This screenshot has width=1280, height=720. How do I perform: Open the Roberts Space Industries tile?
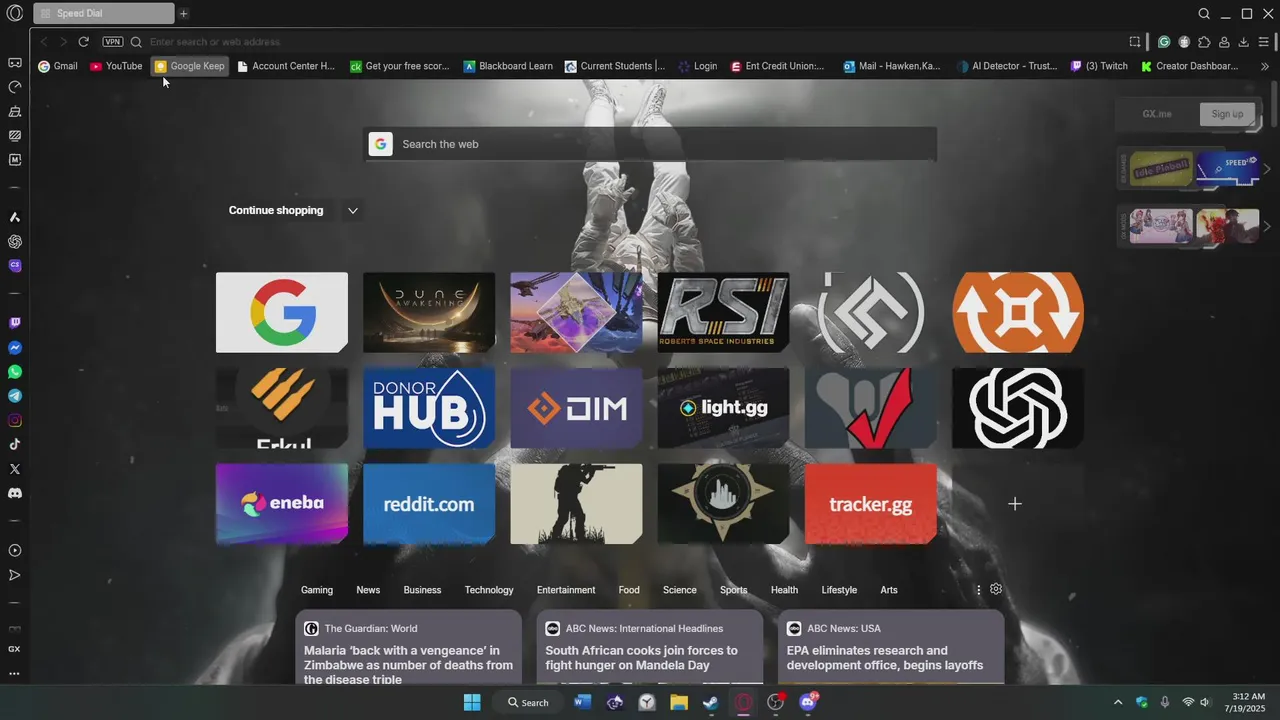coord(723,312)
